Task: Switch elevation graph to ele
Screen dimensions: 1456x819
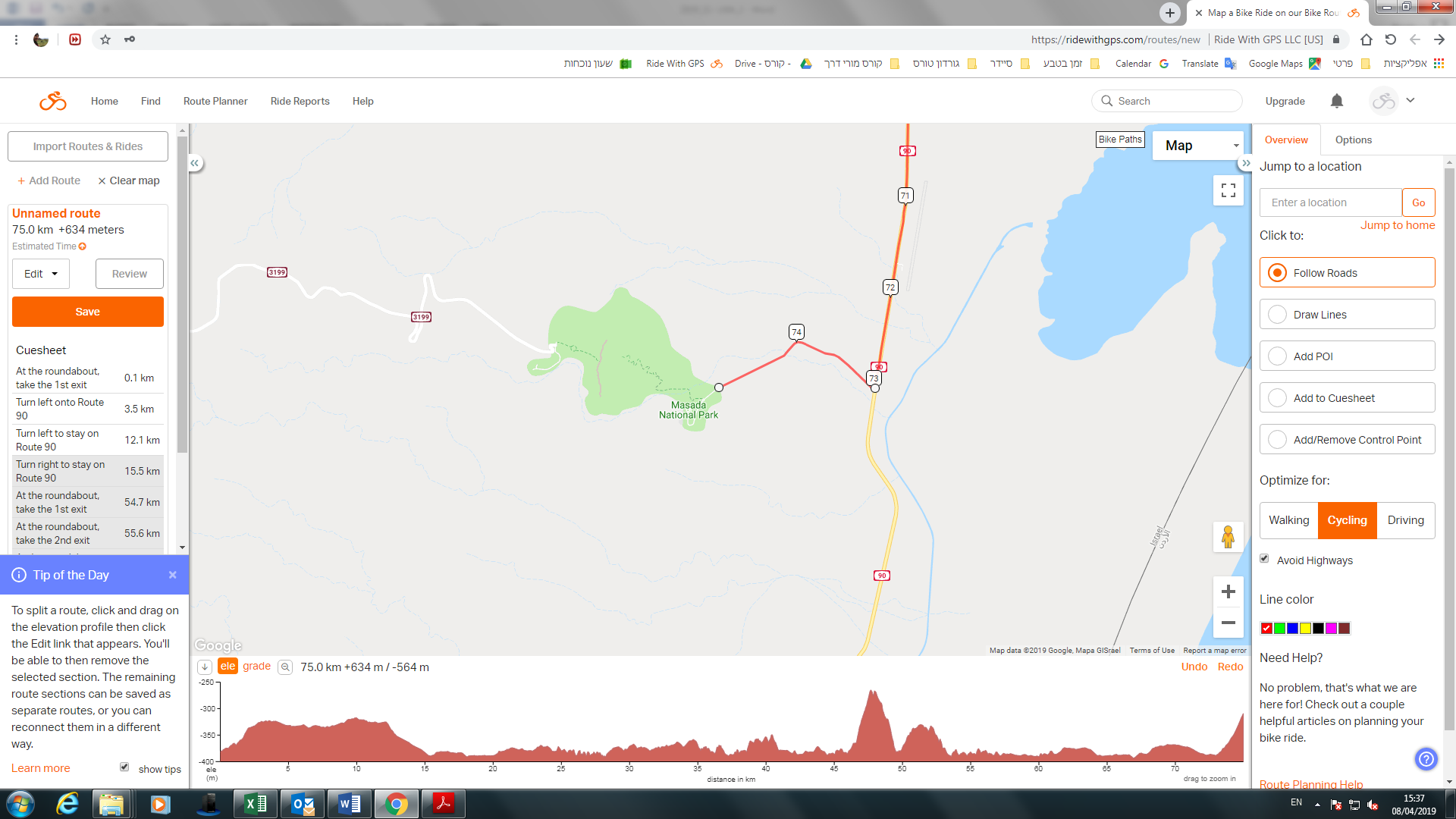Action: 227,667
